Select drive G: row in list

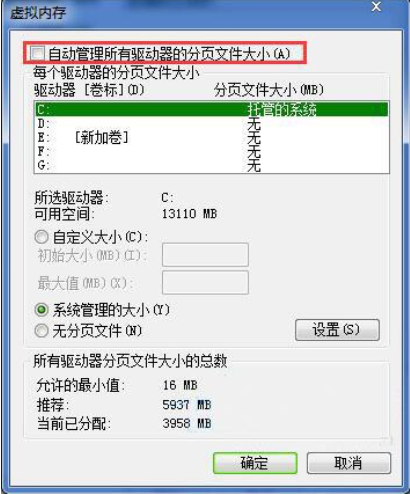point(212,165)
